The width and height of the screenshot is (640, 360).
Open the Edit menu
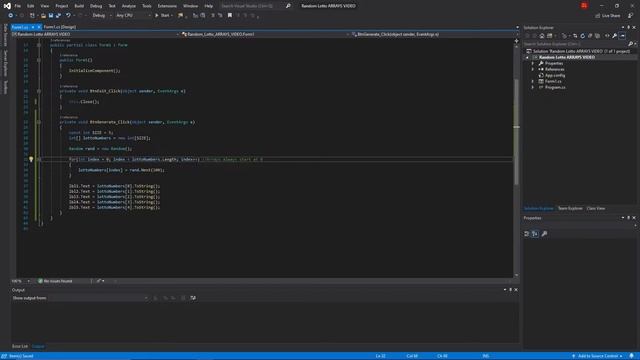(x=31, y=6)
